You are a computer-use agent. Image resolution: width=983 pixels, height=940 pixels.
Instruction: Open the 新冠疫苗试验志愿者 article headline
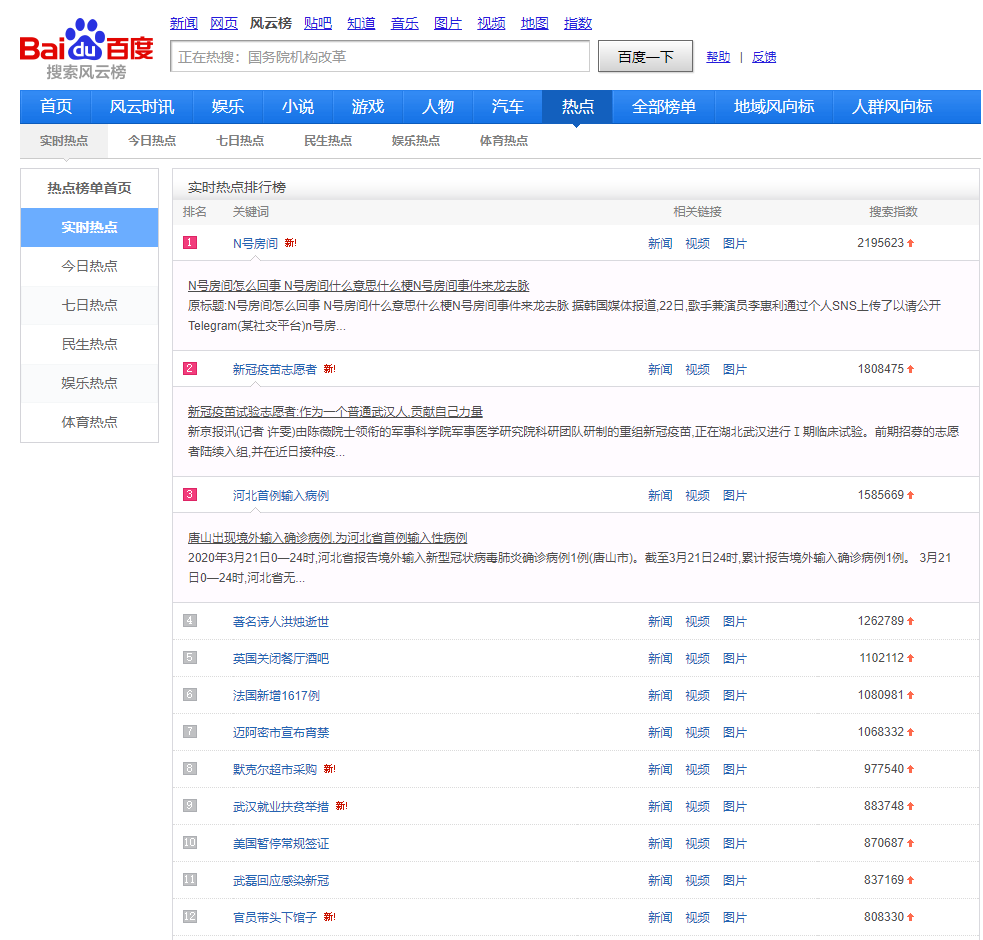tap(335, 412)
